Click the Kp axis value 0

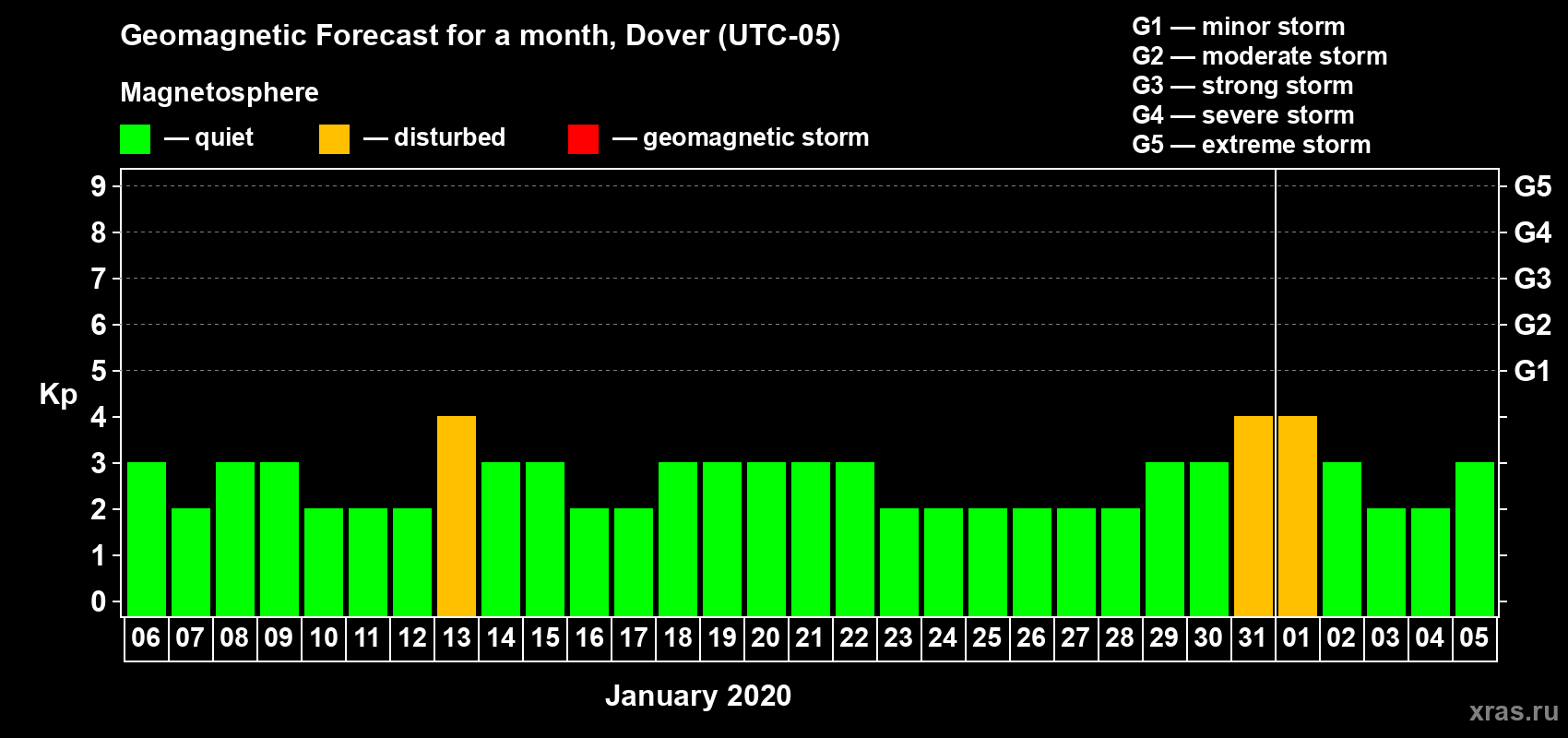click(x=98, y=601)
